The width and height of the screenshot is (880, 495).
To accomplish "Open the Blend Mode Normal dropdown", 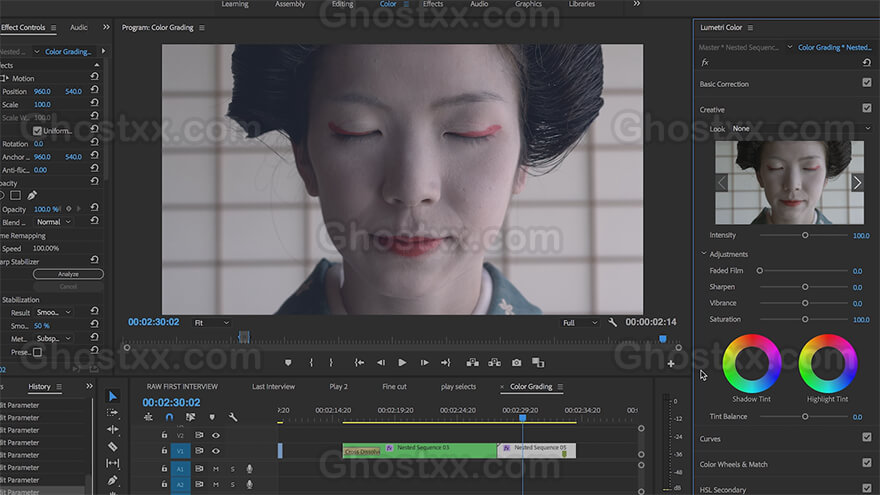I will (x=54, y=222).
